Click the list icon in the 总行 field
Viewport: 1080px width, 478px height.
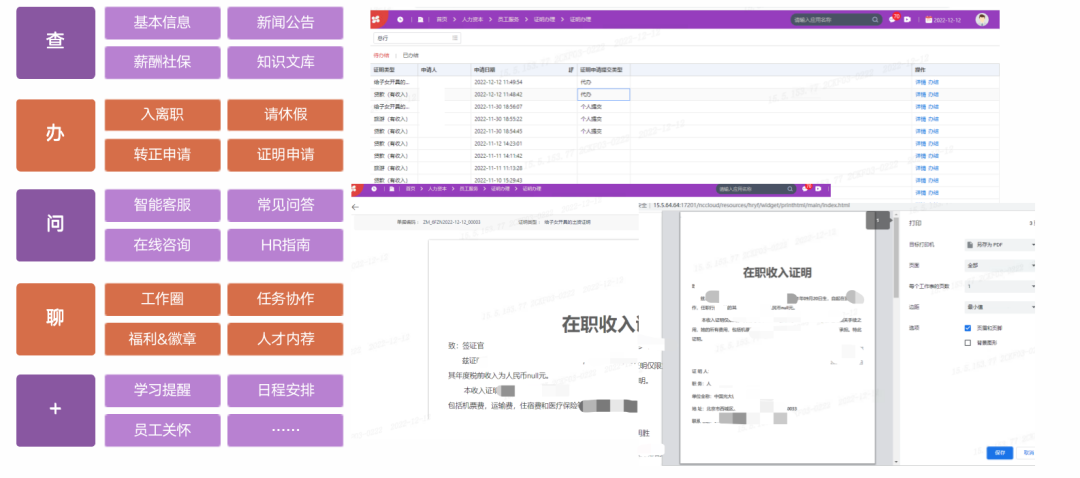[x=456, y=38]
